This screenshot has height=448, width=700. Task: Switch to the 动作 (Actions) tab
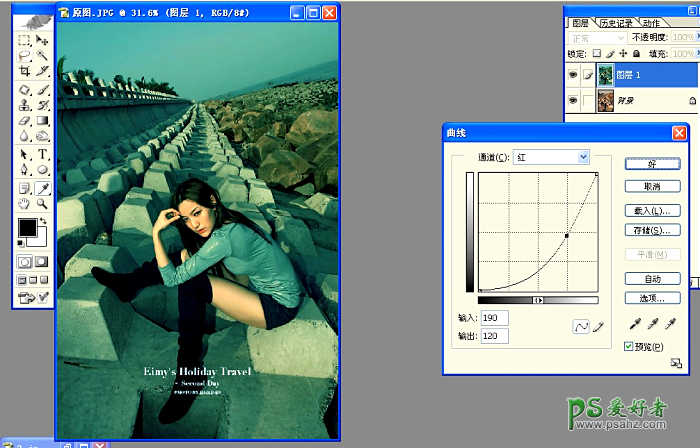pyautogui.click(x=651, y=22)
